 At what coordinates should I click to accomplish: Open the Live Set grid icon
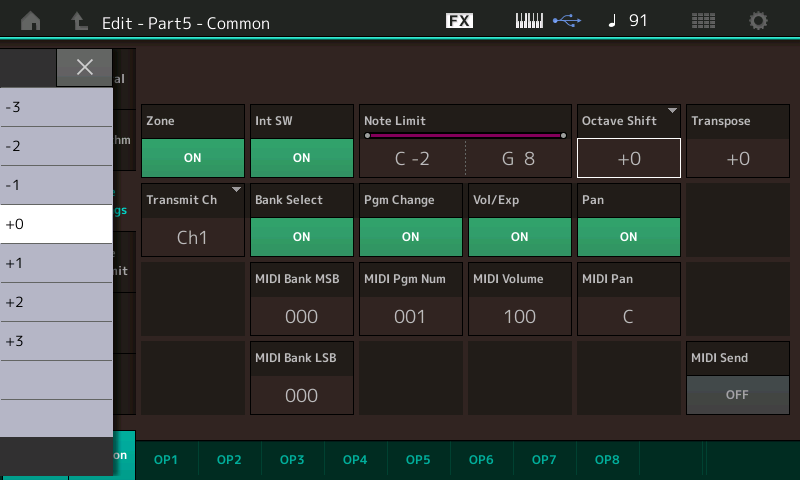pyautogui.click(x=703, y=20)
